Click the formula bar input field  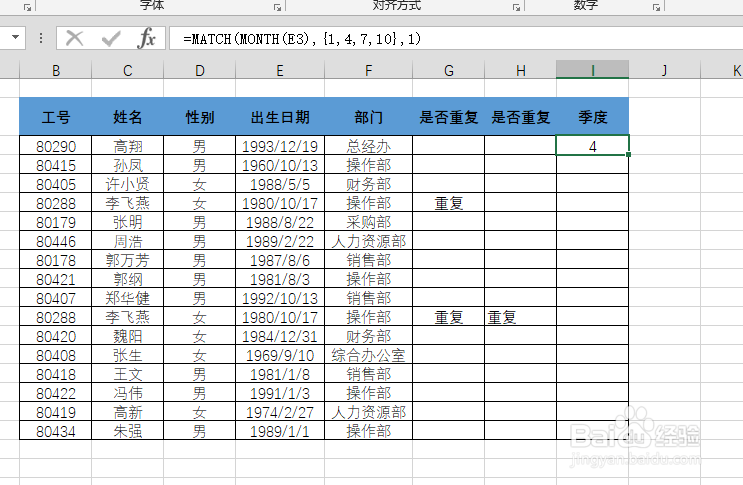(455, 38)
